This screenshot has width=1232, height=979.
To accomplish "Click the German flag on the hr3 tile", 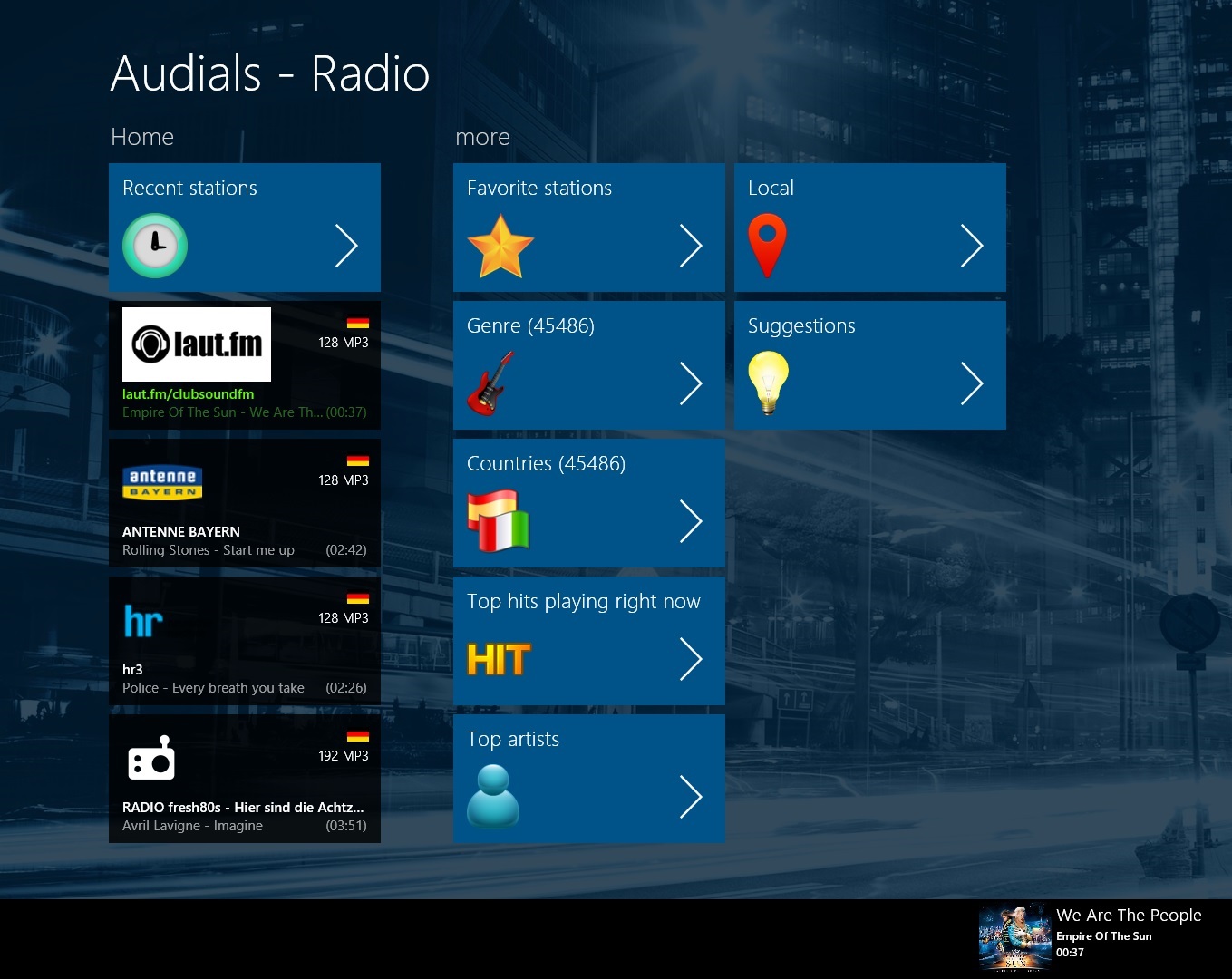I will tap(358, 598).
